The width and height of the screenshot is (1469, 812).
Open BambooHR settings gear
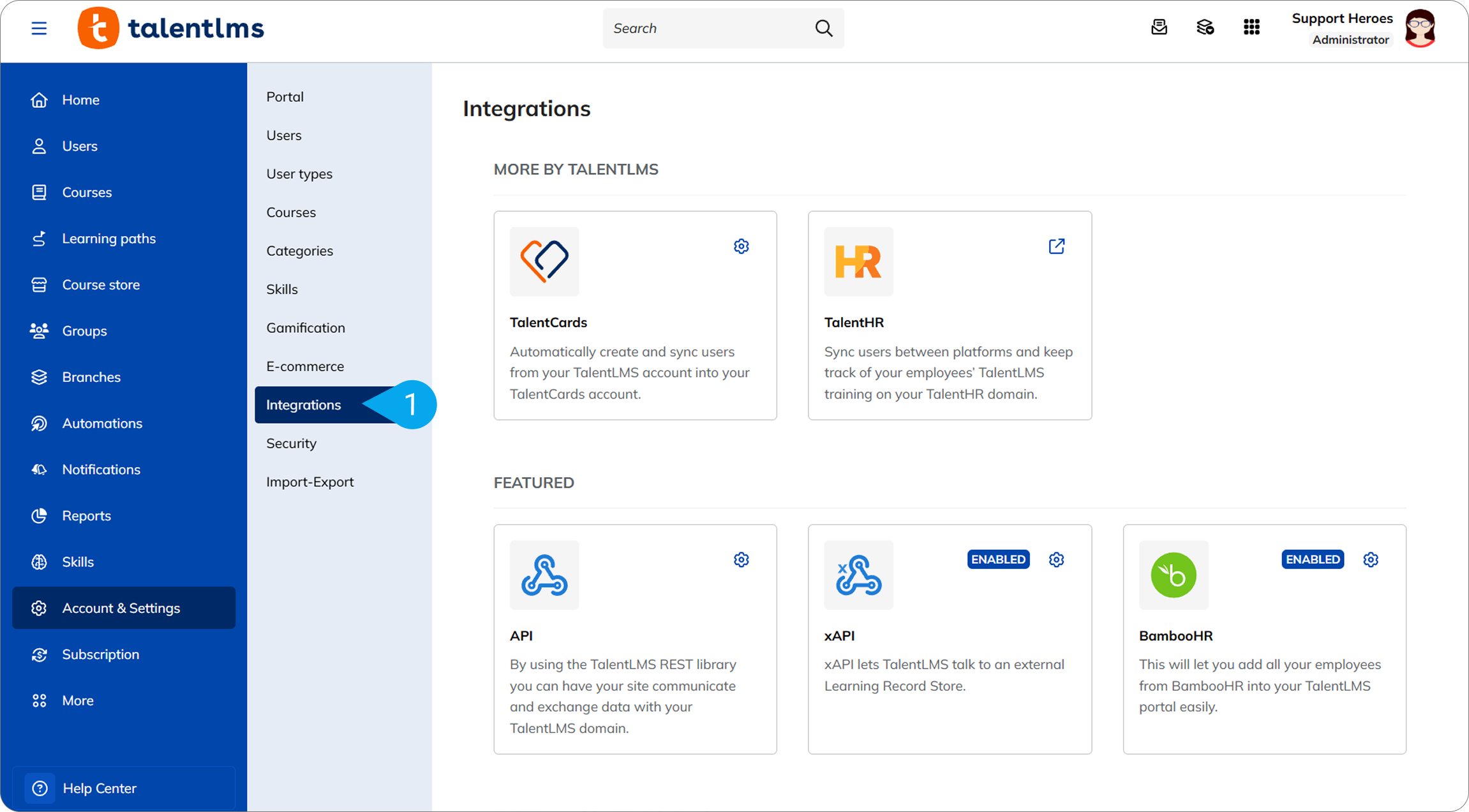click(x=1371, y=559)
